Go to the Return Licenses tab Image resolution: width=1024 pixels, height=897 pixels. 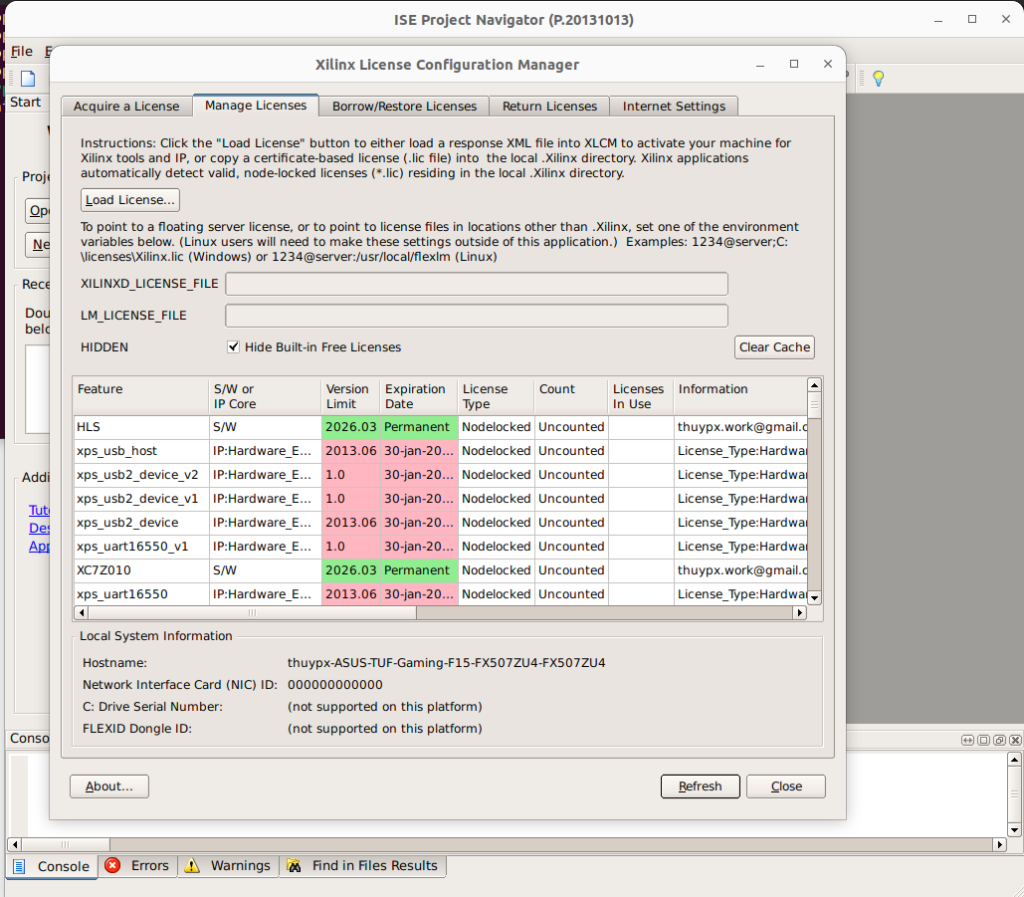pyautogui.click(x=550, y=106)
